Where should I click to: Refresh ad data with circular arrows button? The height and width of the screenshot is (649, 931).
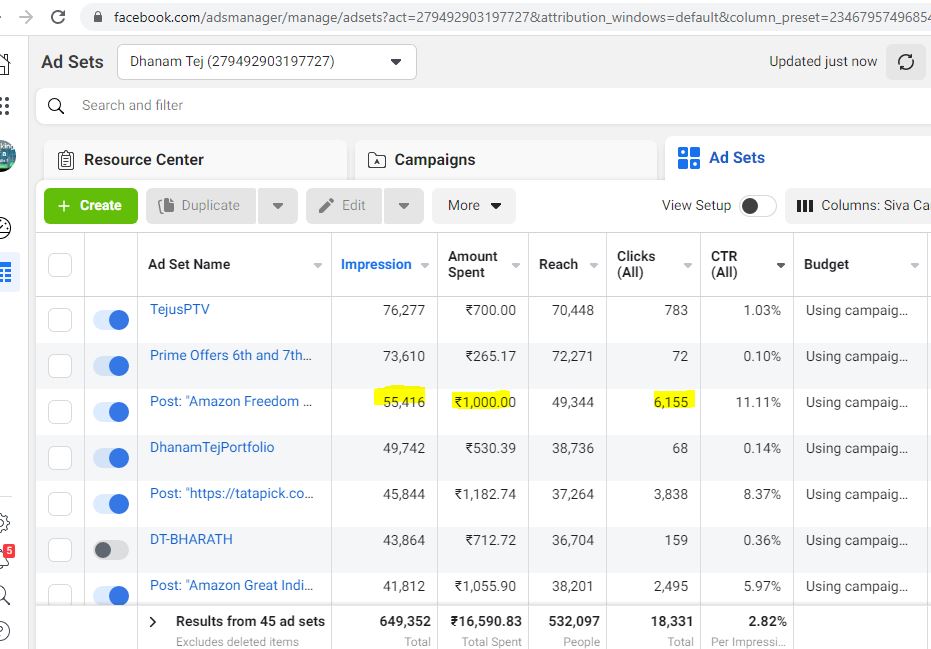pos(905,62)
